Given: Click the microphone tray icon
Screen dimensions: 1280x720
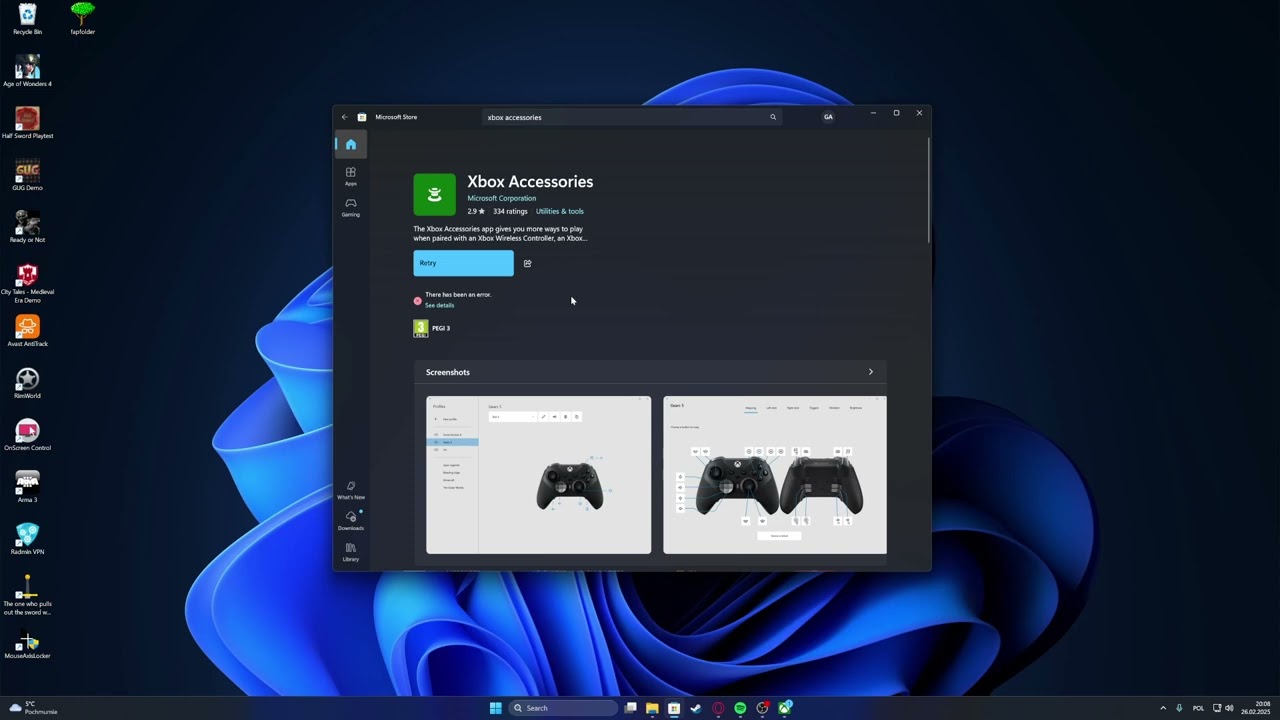Looking at the screenshot, I should 1179,708.
